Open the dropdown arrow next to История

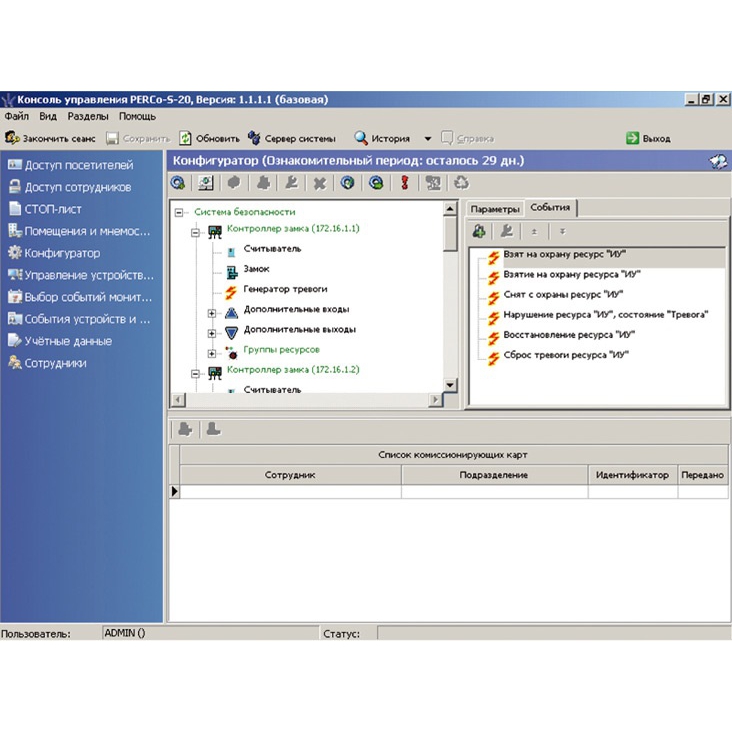click(428, 139)
